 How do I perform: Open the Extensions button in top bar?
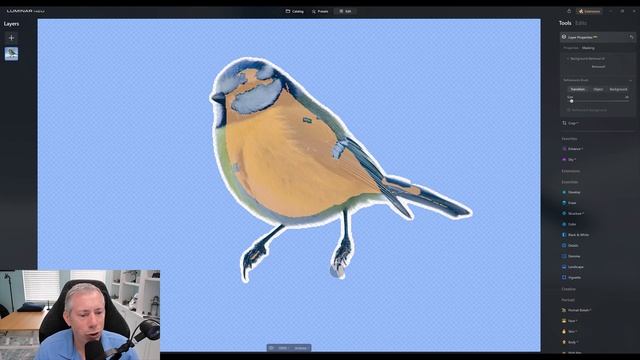589,11
